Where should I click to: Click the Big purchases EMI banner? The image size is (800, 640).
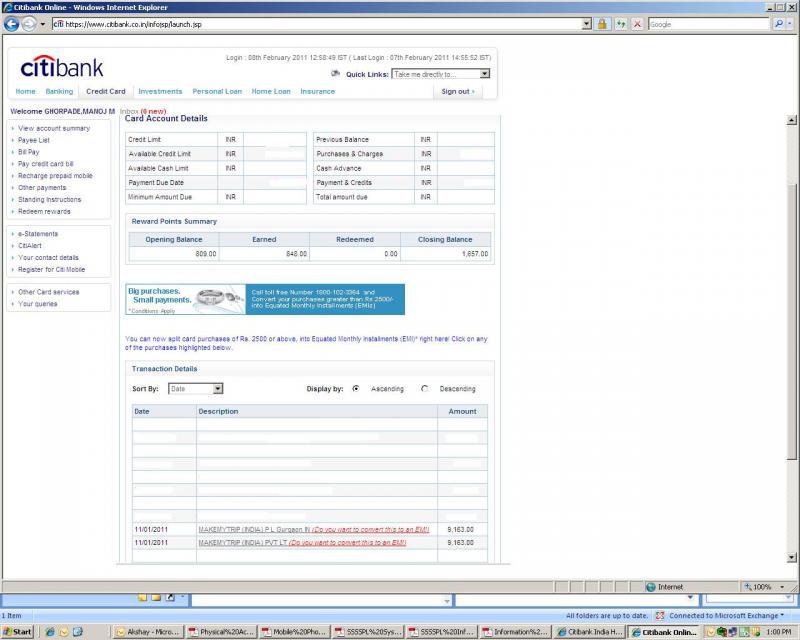pyautogui.click(x=265, y=299)
